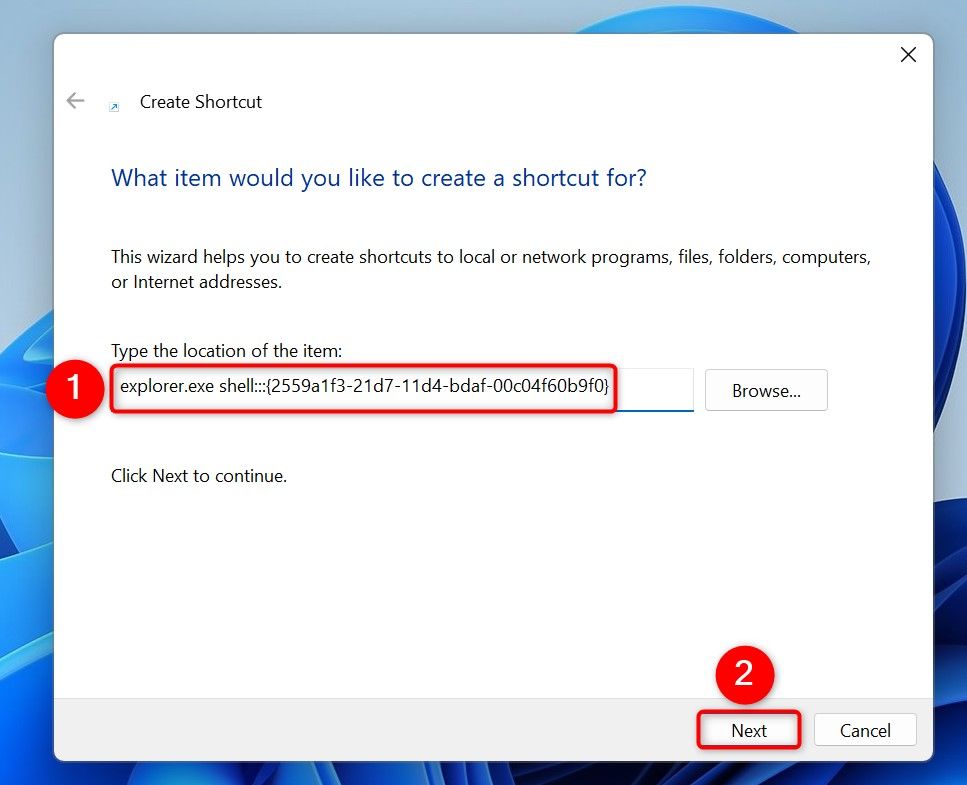Open the Browse... file picker
967x785 pixels.
[x=765, y=390]
